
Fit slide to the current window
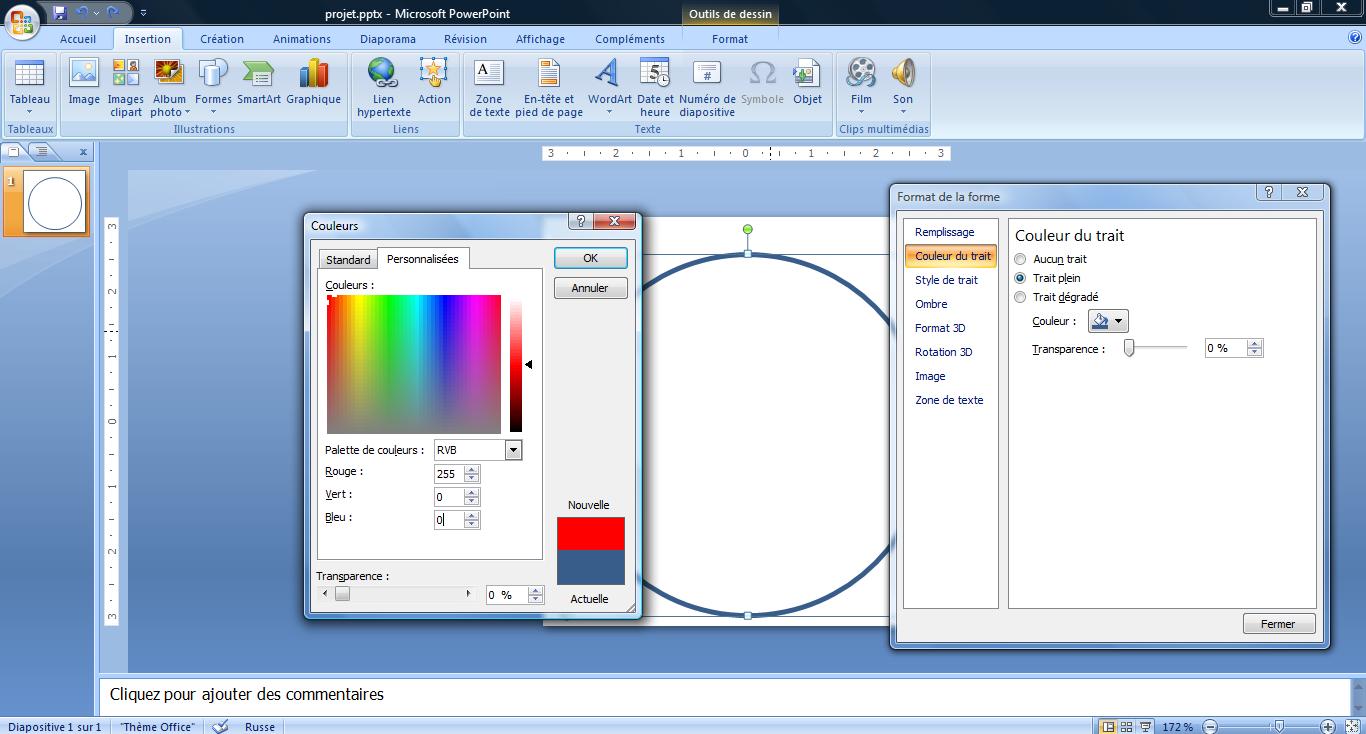(1351, 727)
